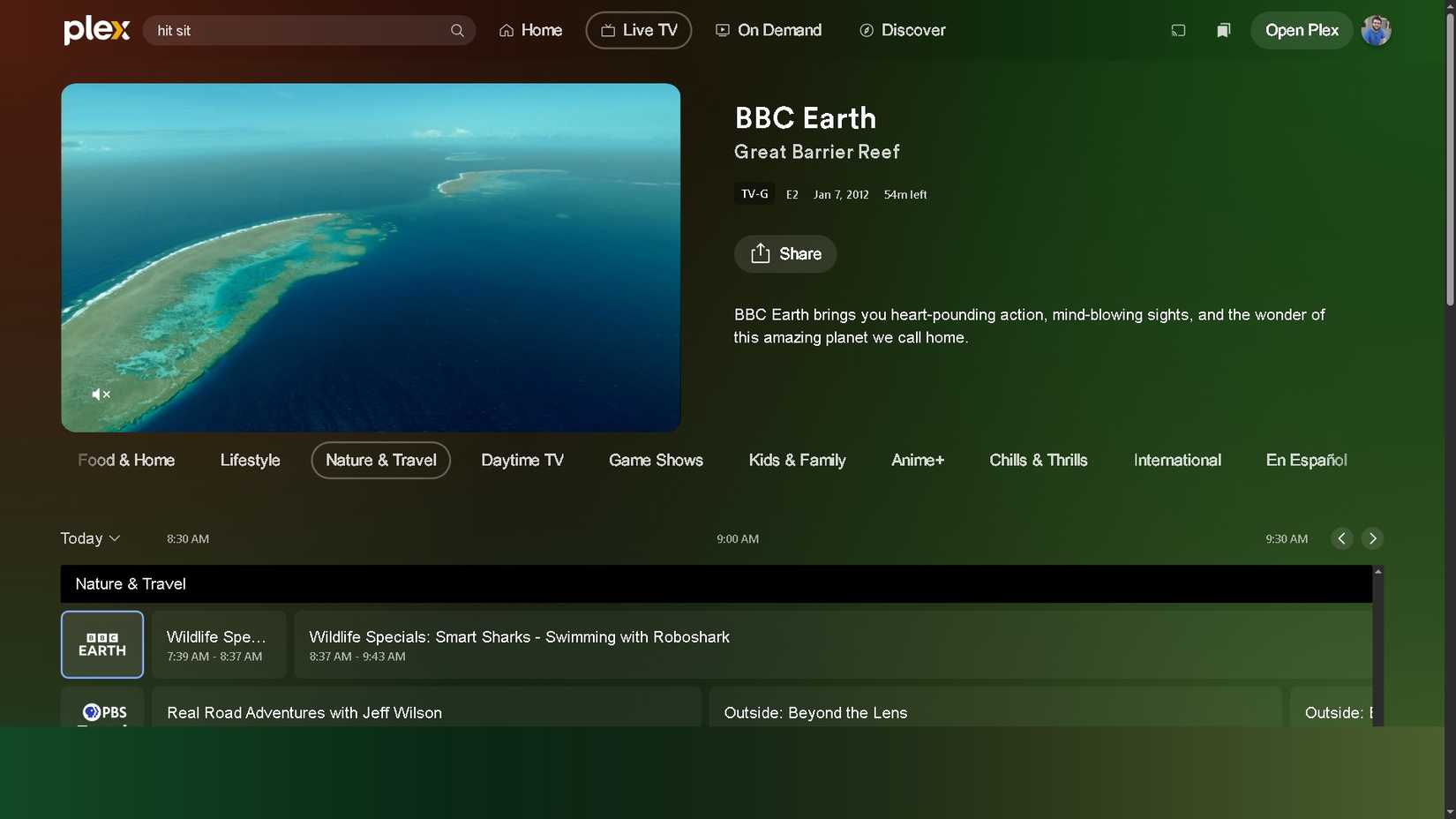The height and width of the screenshot is (819, 1456).
Task: Switch to the Game Shows category
Action: [656, 460]
